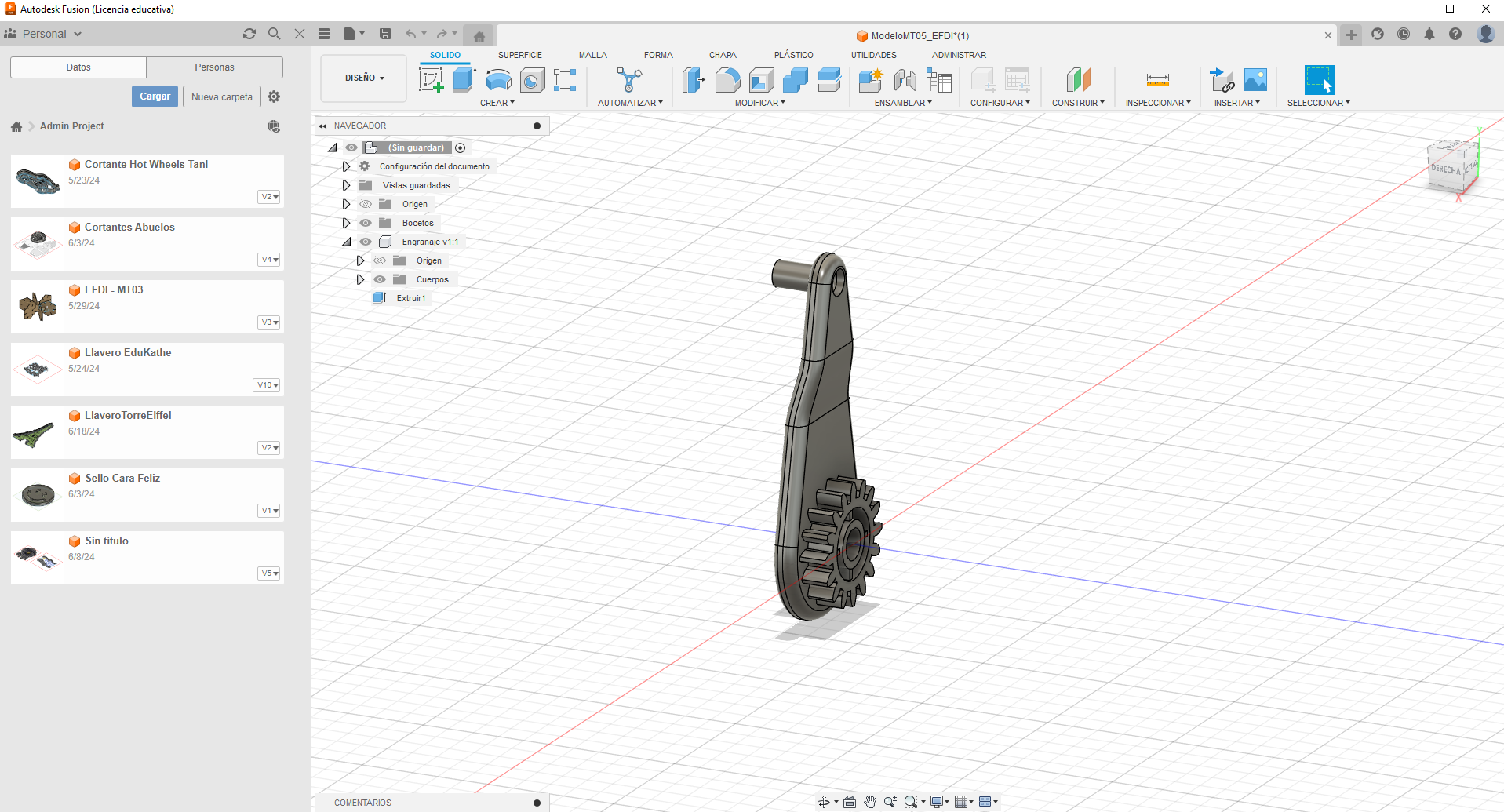1504x812 pixels.
Task: Select the Extrude tool in Crear
Action: tap(464, 80)
